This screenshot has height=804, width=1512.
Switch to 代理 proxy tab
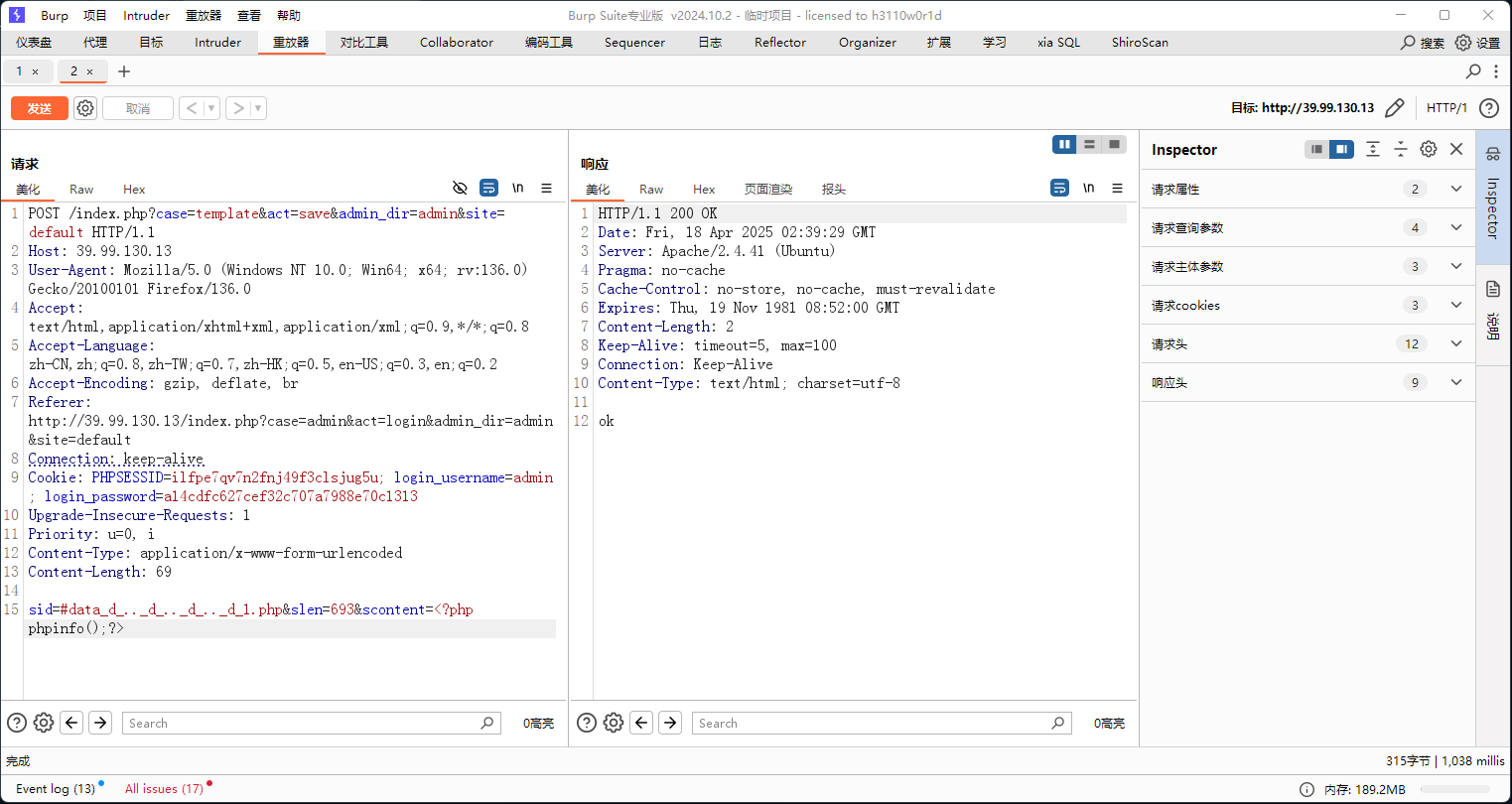(95, 43)
